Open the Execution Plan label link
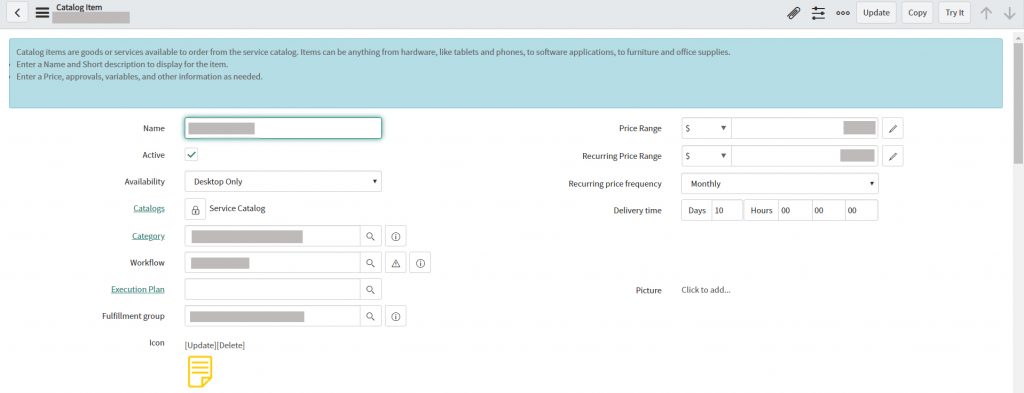 tap(138, 289)
